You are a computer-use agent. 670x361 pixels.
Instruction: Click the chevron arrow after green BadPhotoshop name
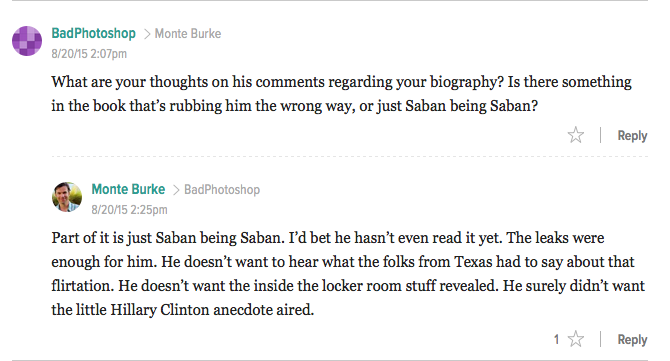click(147, 34)
